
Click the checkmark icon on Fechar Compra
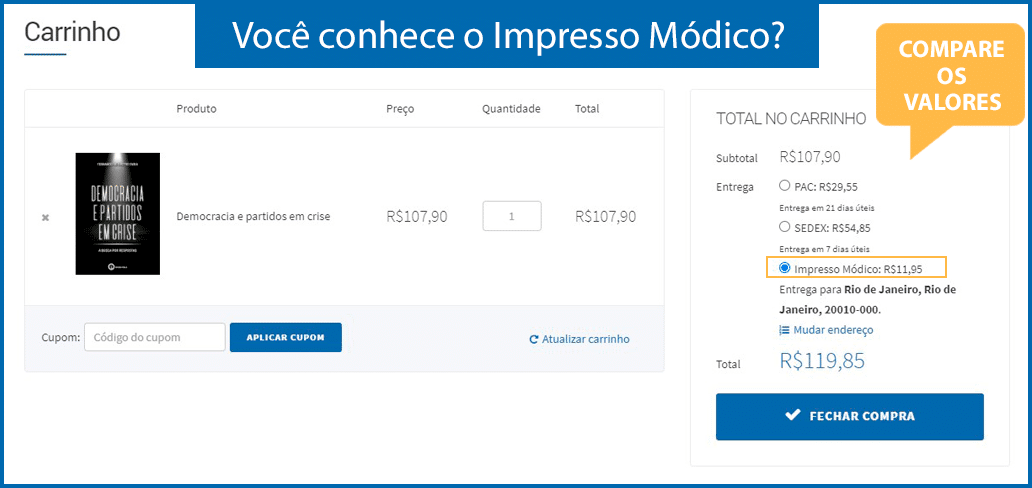pos(793,416)
